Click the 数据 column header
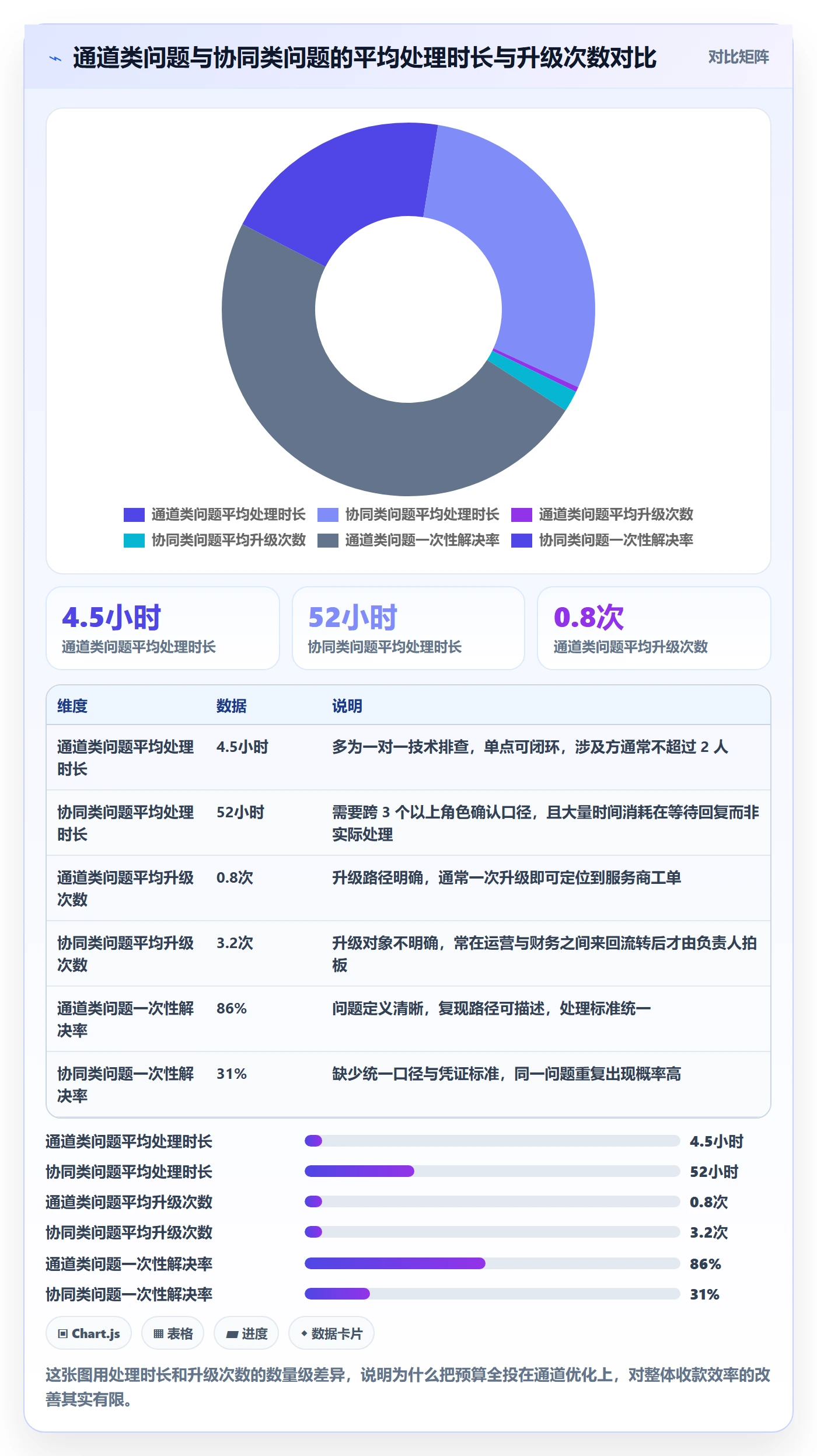 tap(232, 706)
